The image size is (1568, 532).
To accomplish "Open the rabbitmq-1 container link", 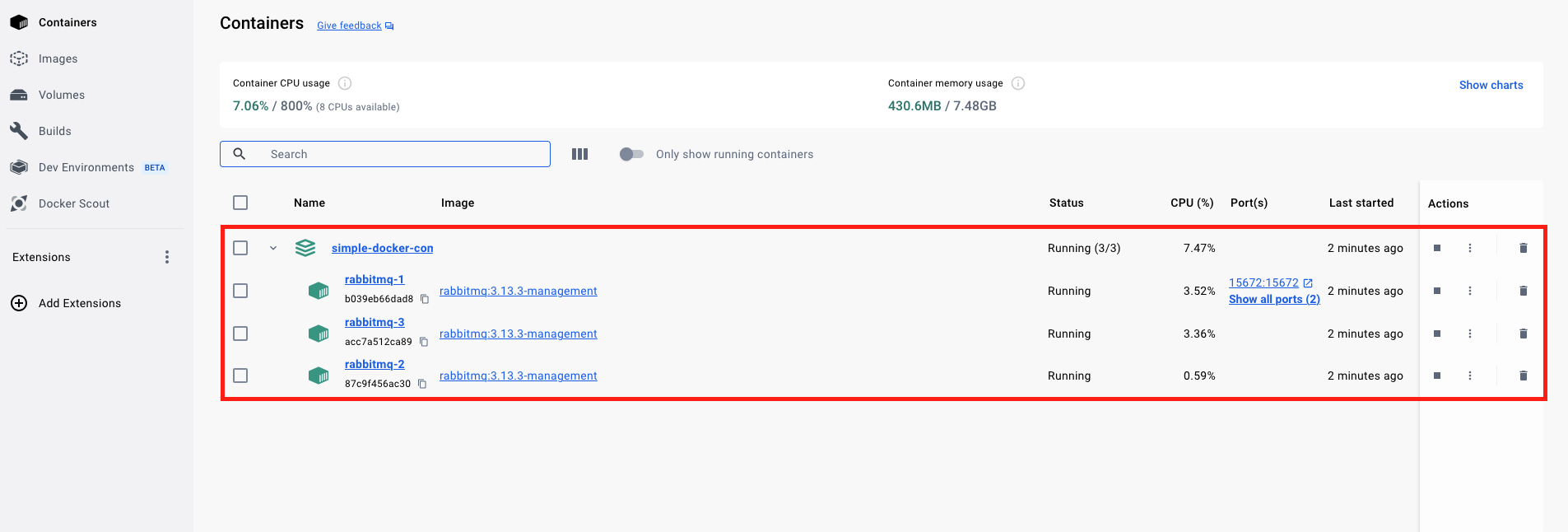I will click(375, 279).
